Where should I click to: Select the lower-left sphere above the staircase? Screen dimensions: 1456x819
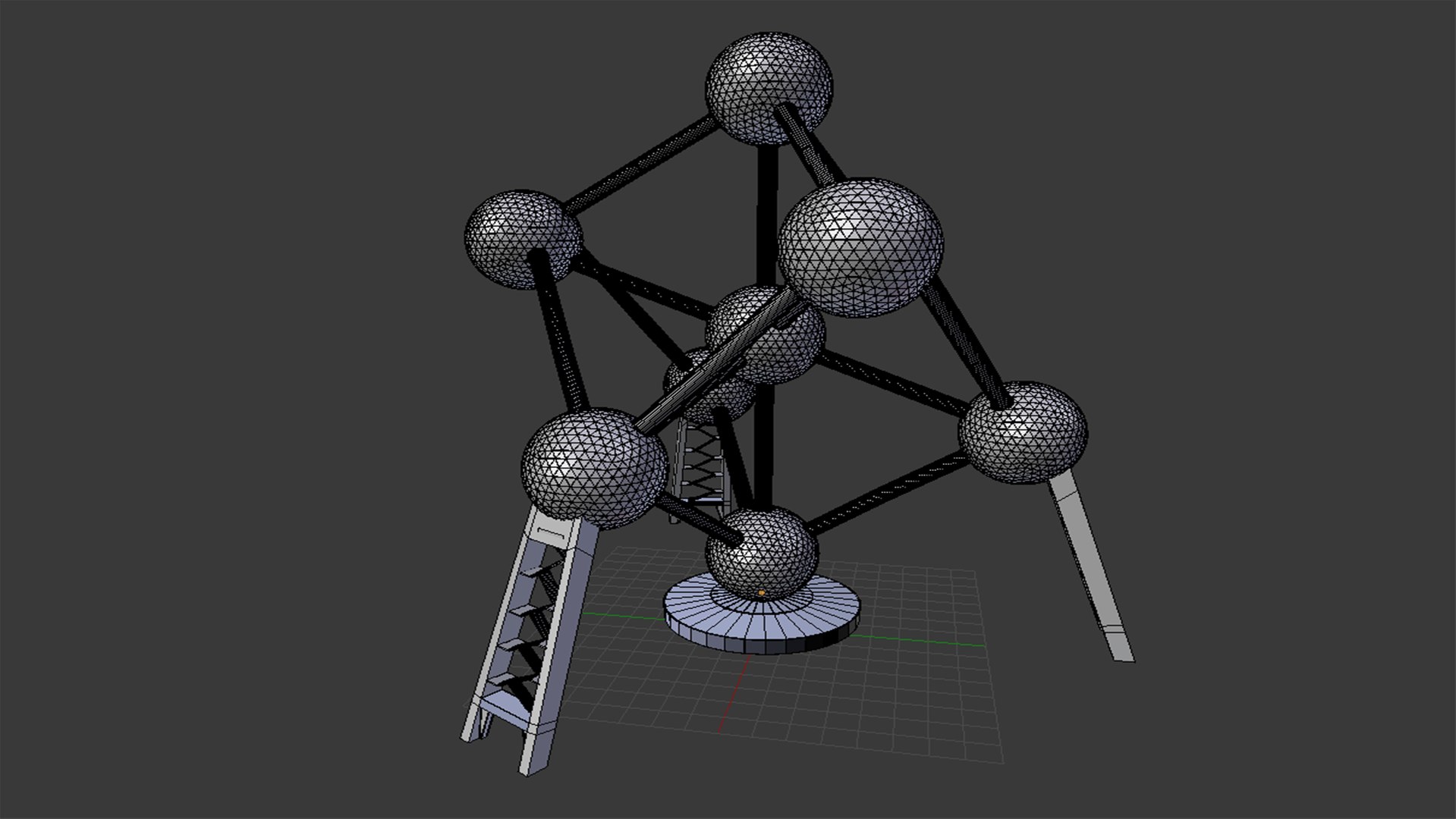[595, 469]
